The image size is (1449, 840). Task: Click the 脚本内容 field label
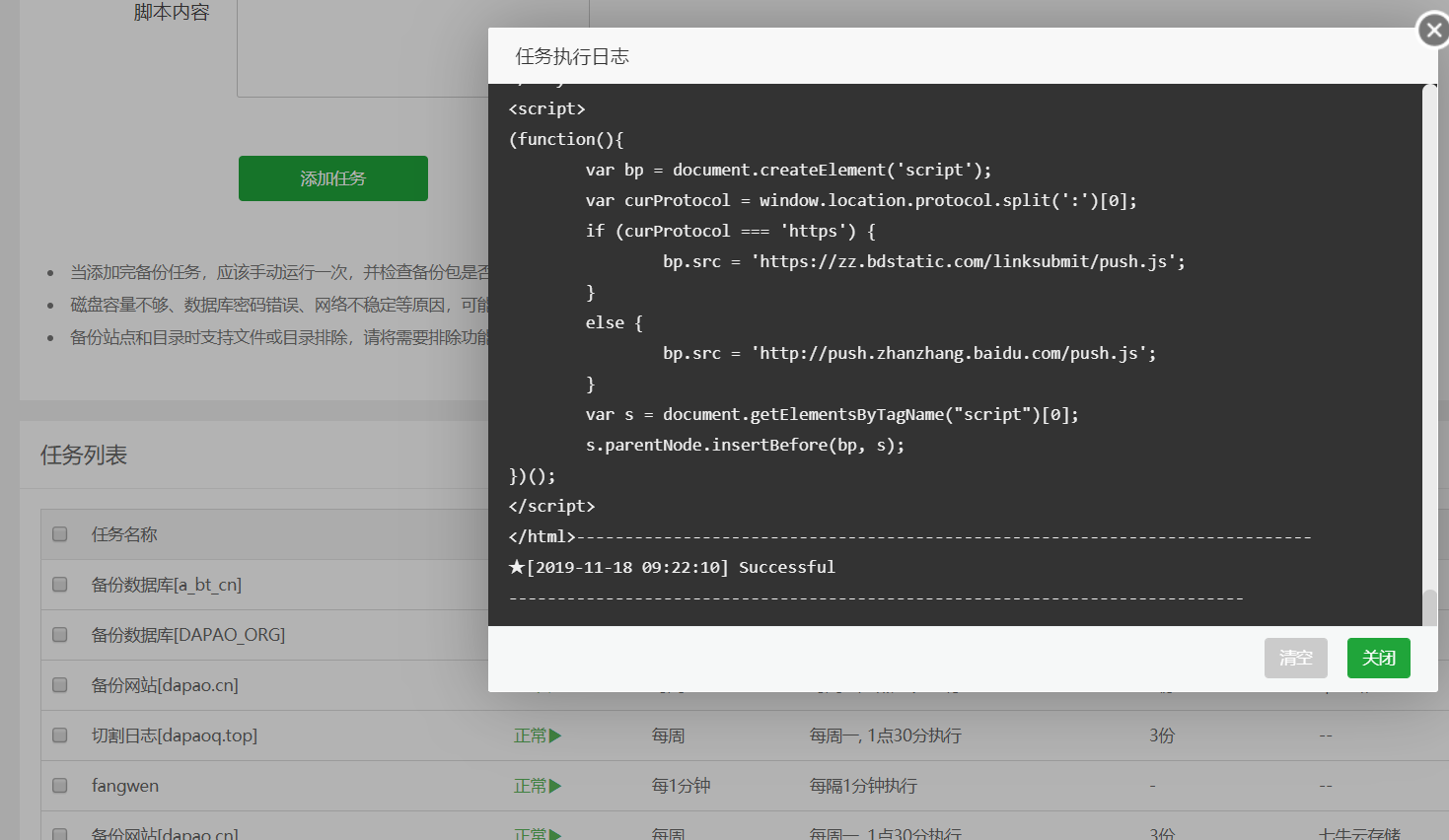(172, 12)
